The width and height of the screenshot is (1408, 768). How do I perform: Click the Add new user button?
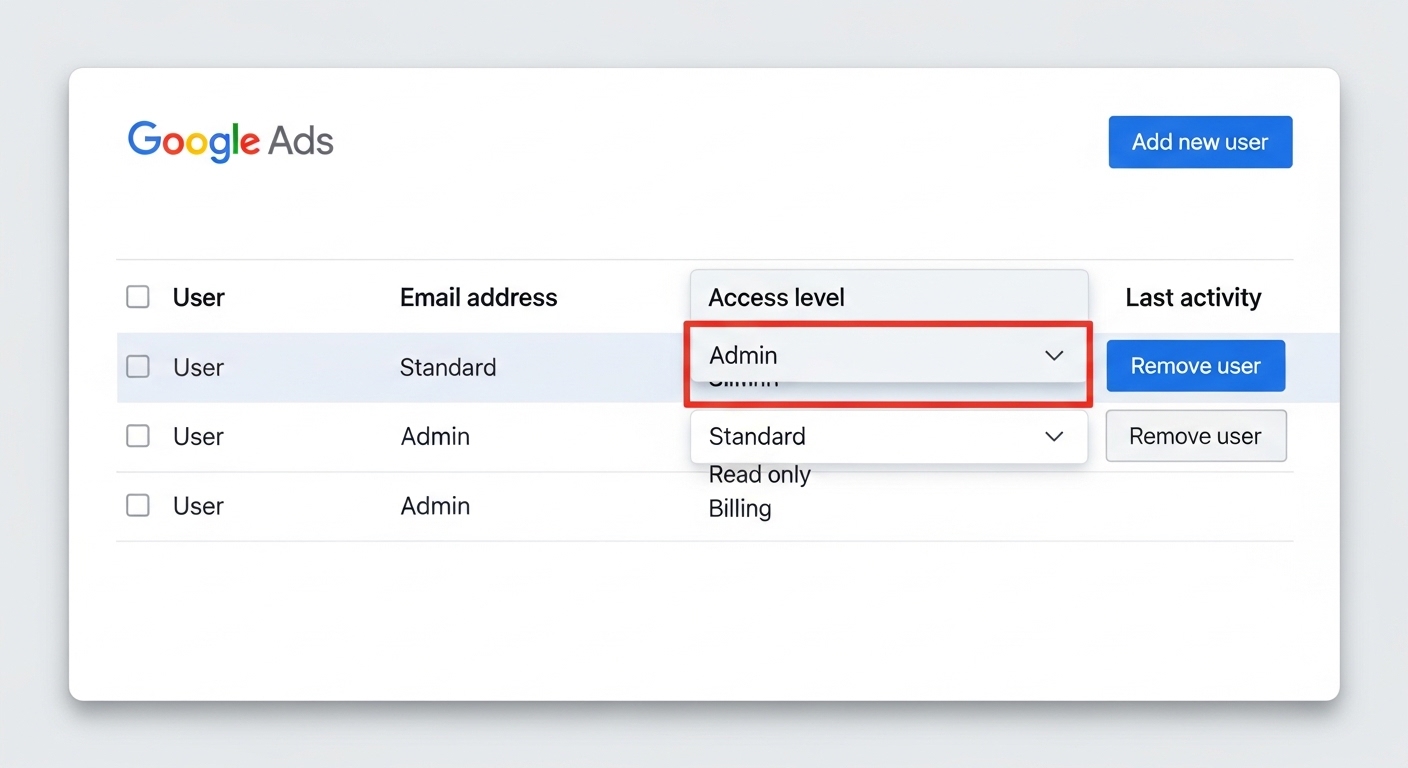click(x=1200, y=142)
